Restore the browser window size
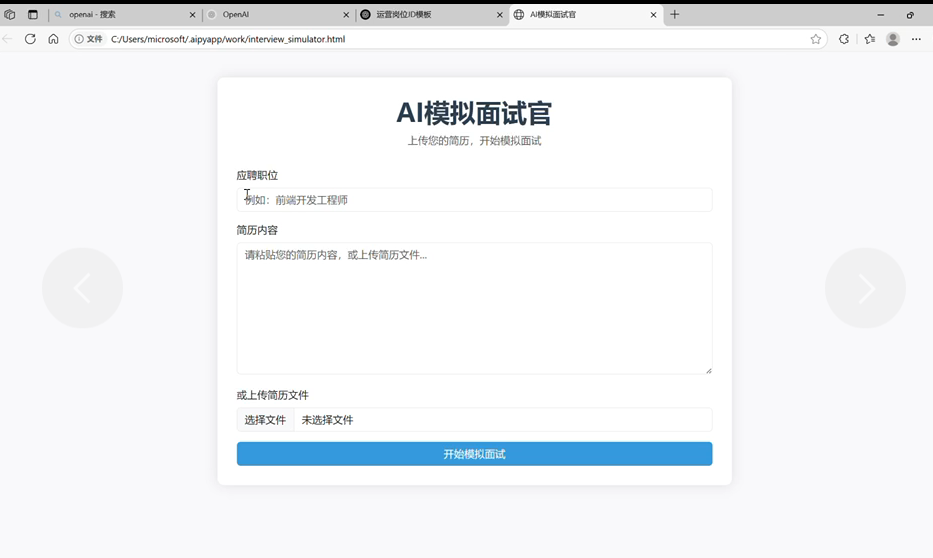Image resolution: width=933 pixels, height=558 pixels. coord(910,15)
